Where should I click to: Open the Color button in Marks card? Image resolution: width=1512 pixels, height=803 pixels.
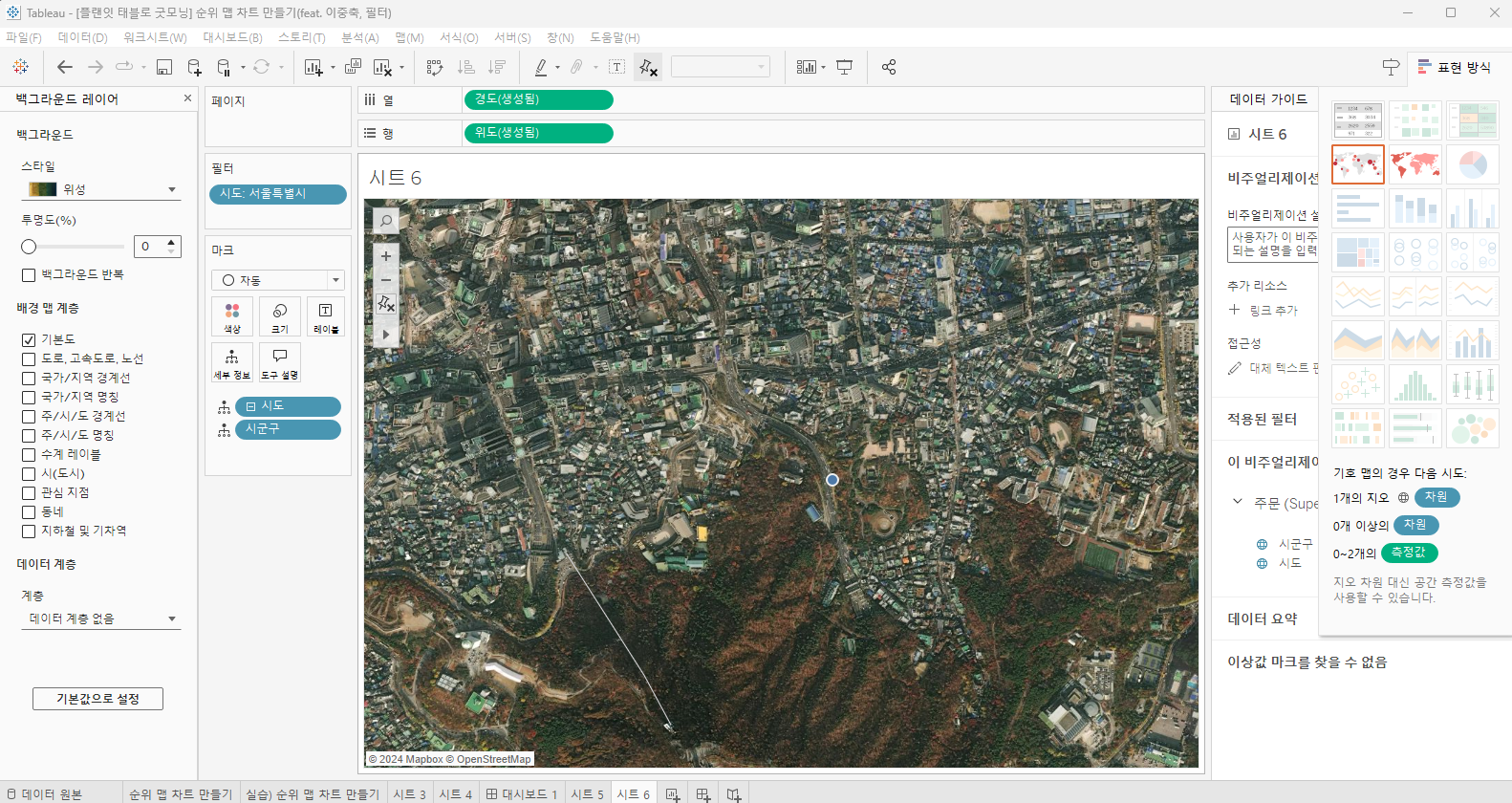click(x=232, y=316)
